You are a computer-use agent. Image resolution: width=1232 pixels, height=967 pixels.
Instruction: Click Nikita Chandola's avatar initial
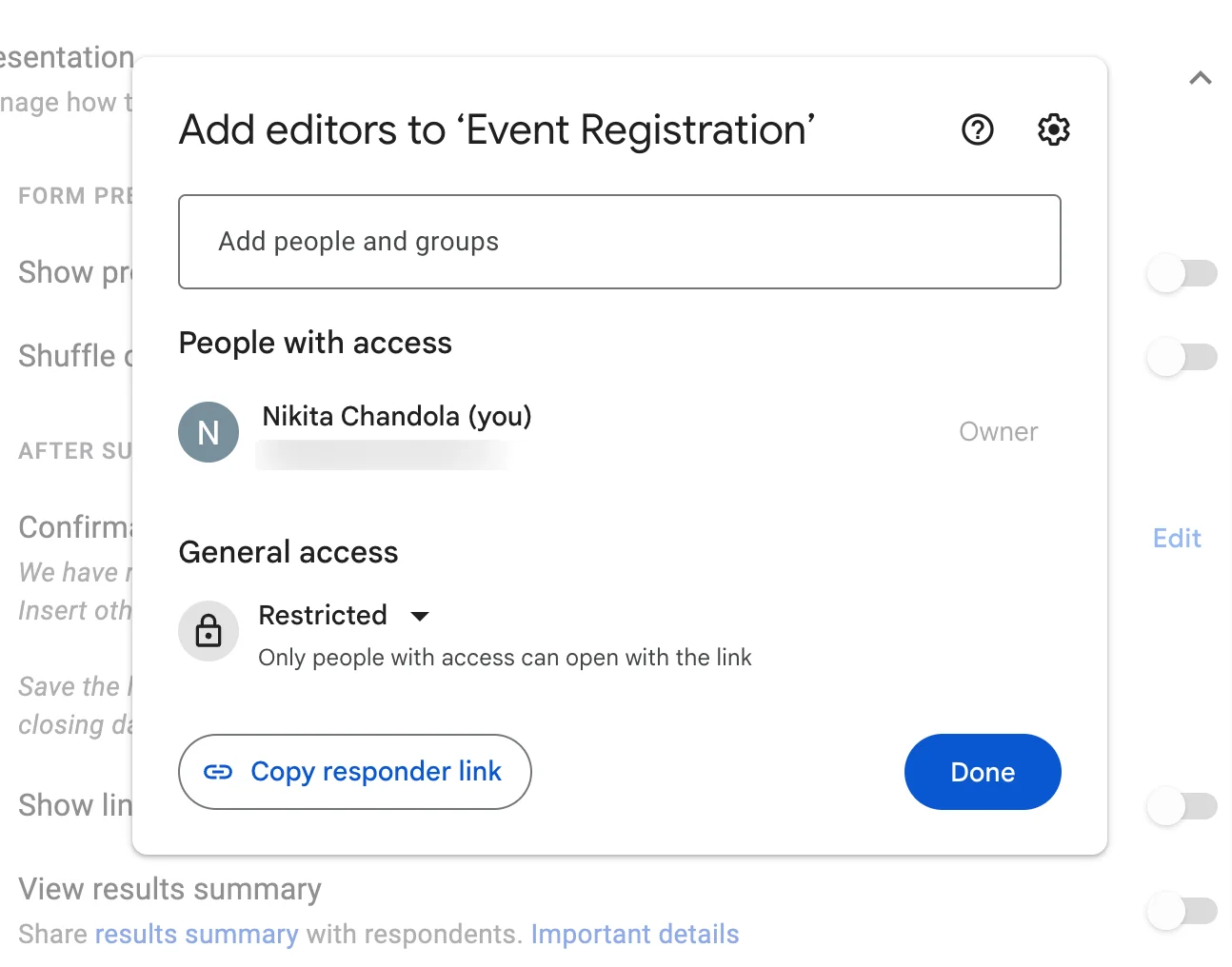point(209,432)
